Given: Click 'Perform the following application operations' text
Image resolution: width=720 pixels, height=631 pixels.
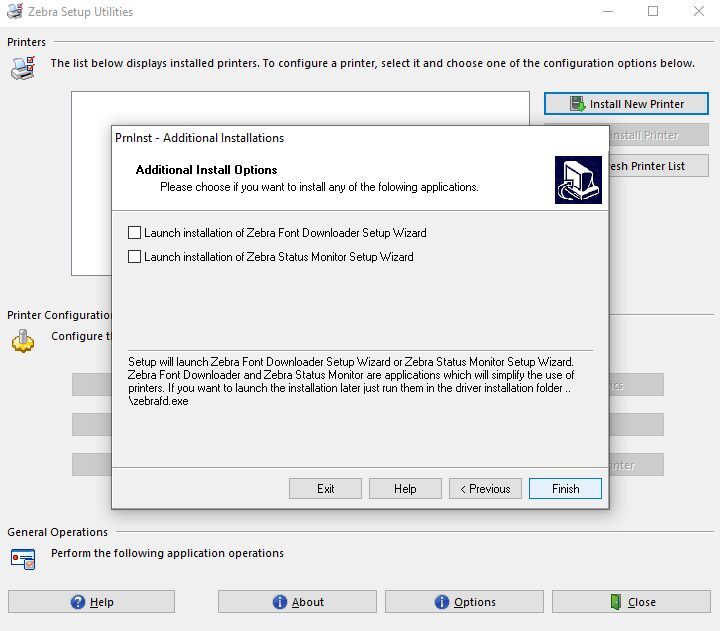Looking at the screenshot, I should point(167,553).
